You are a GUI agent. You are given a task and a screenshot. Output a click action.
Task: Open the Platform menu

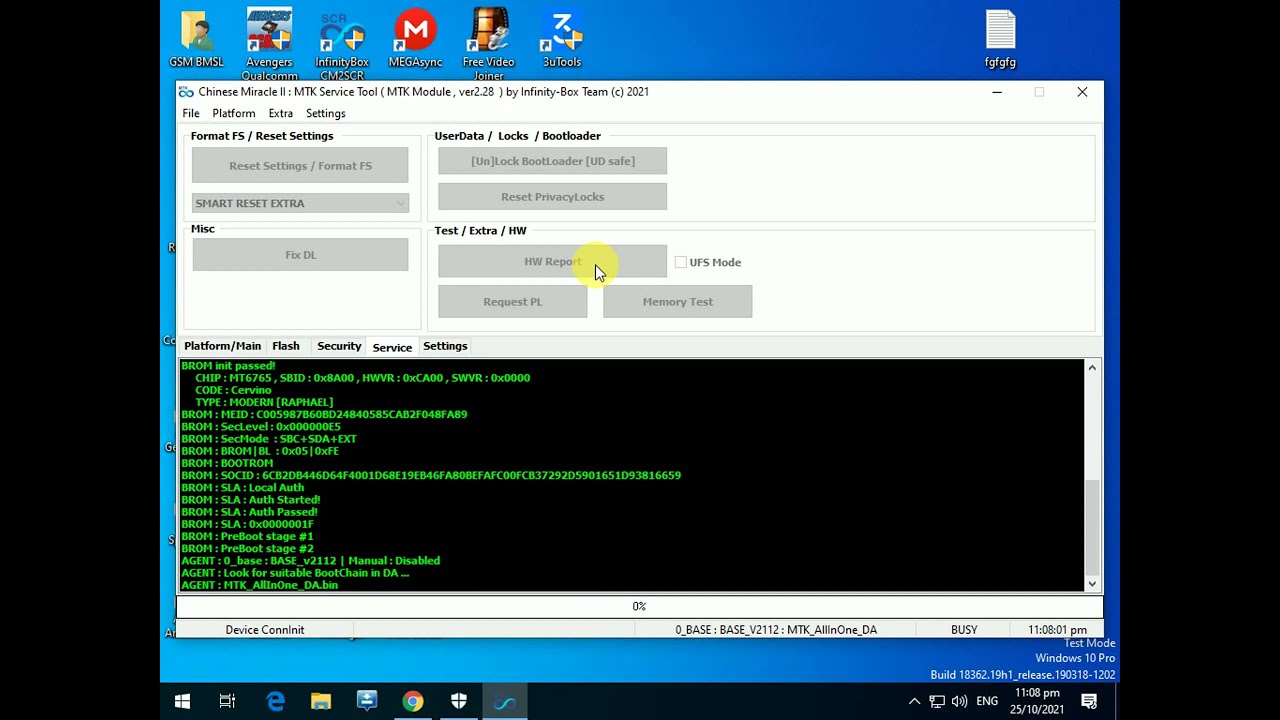tap(233, 114)
